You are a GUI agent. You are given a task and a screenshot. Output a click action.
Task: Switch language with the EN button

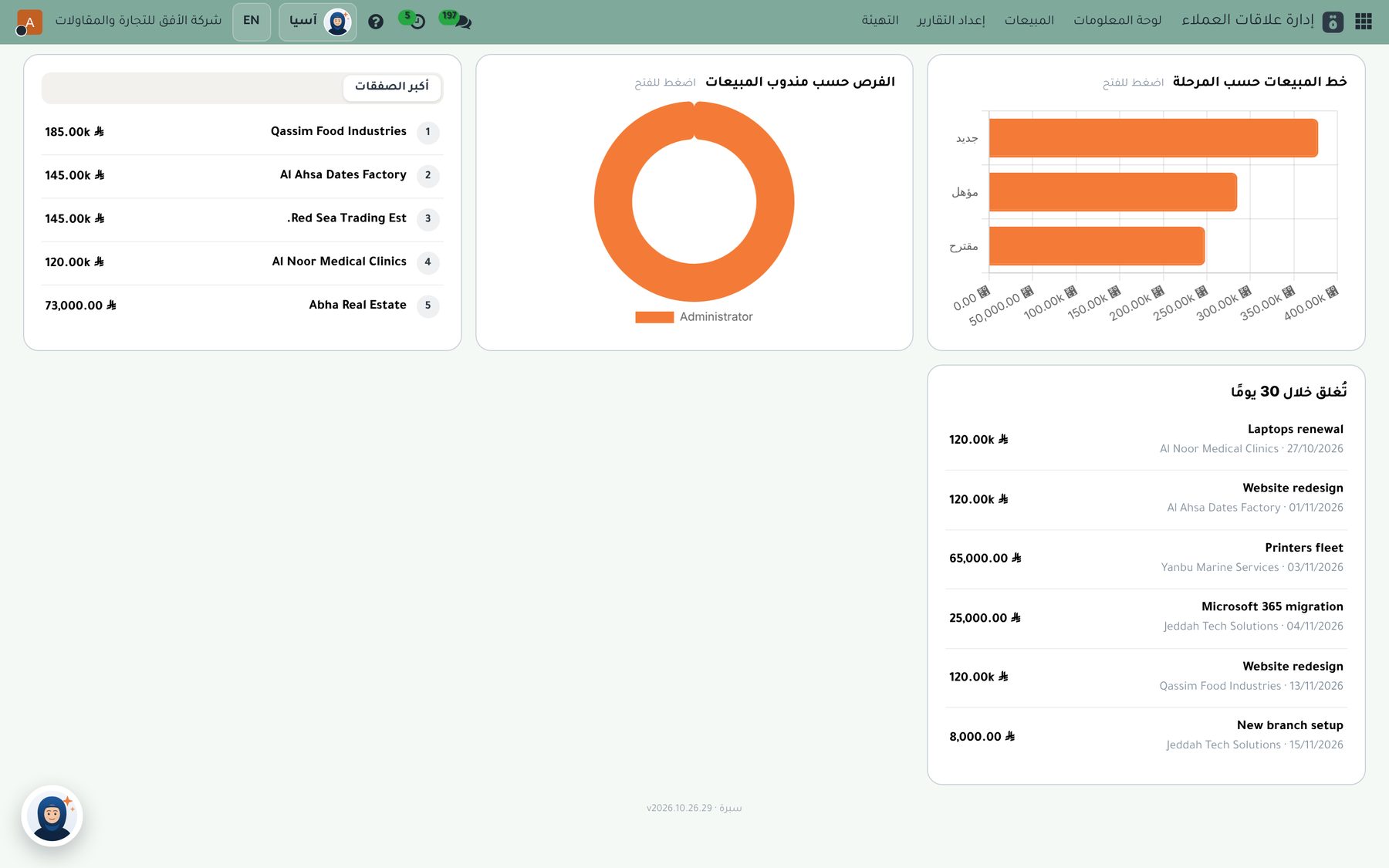click(x=252, y=21)
